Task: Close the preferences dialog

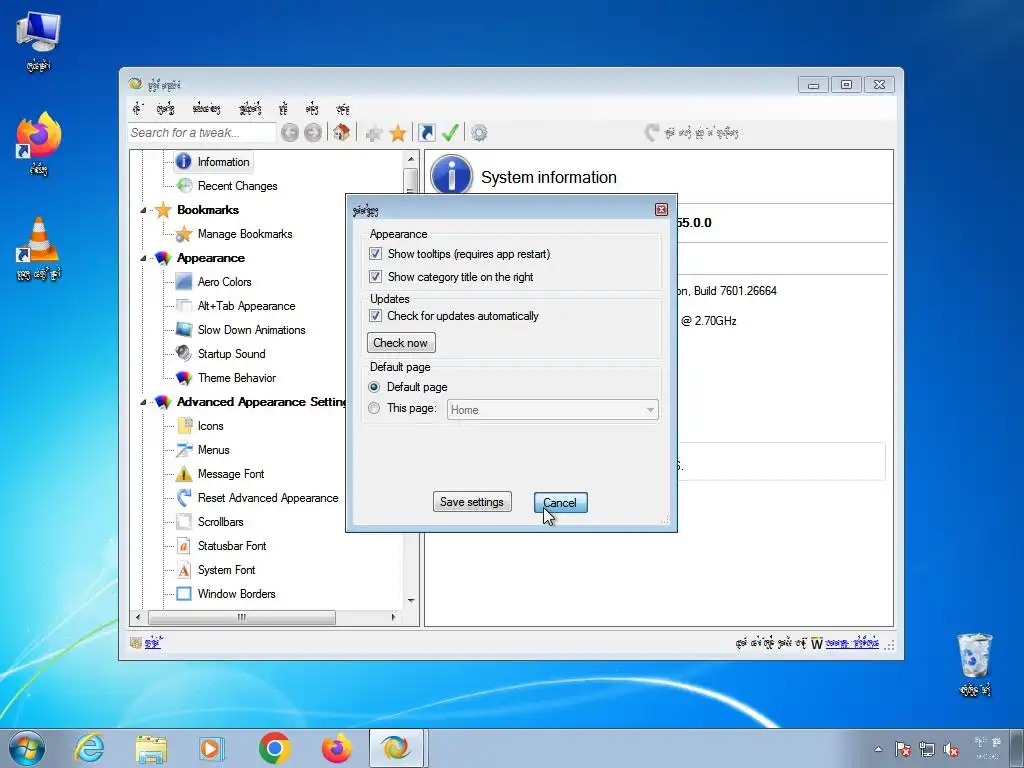Action: pyautogui.click(x=661, y=210)
